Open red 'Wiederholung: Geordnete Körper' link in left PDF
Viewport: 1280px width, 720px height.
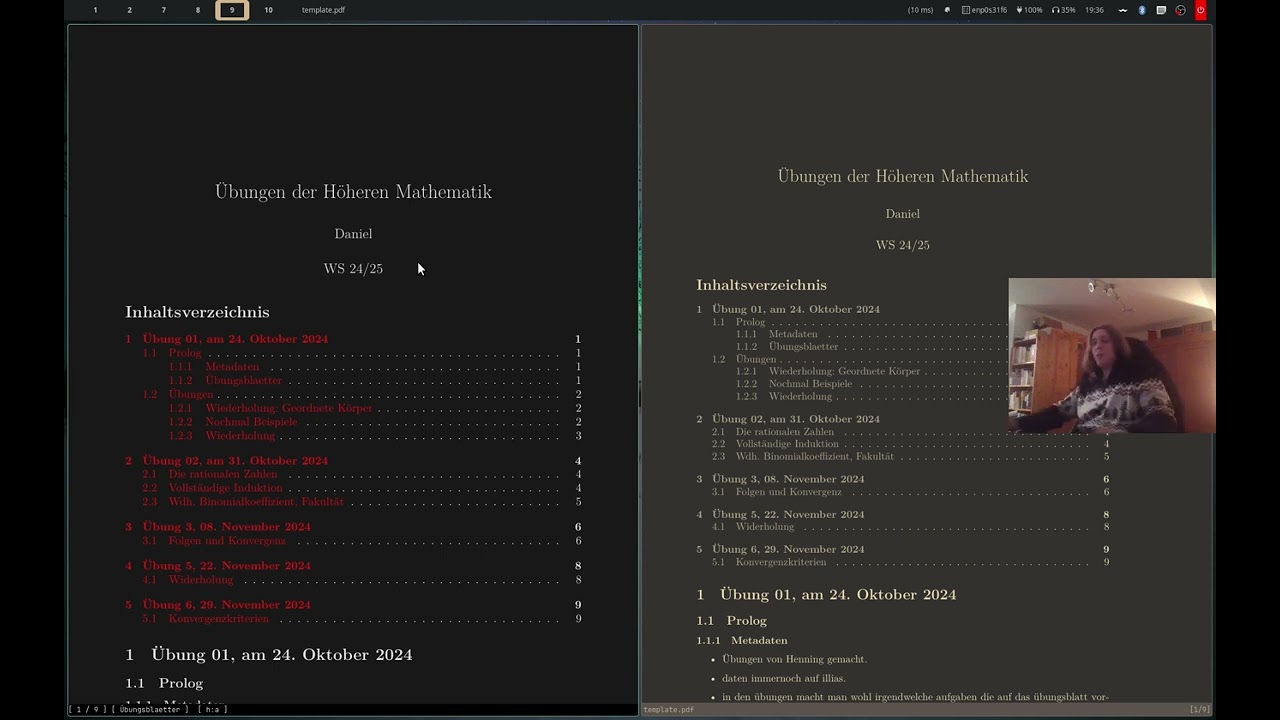[x=289, y=408]
